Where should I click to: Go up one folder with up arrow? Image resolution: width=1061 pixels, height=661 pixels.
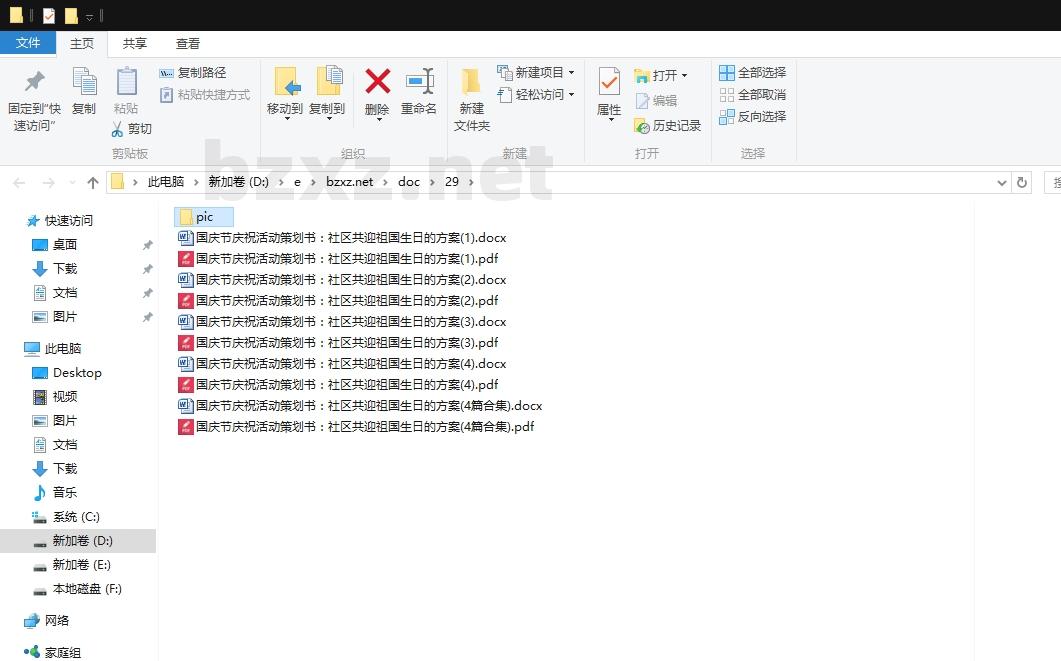click(93, 182)
